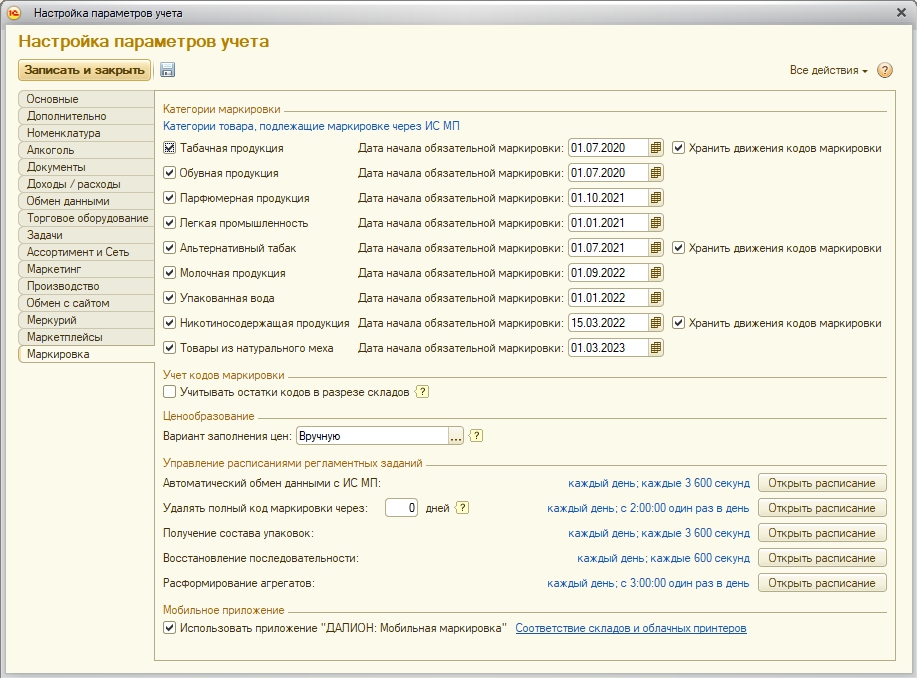This screenshot has width=917, height=678.
Task: Open calendar for Легкая промышленность date
Action: [x=656, y=223]
